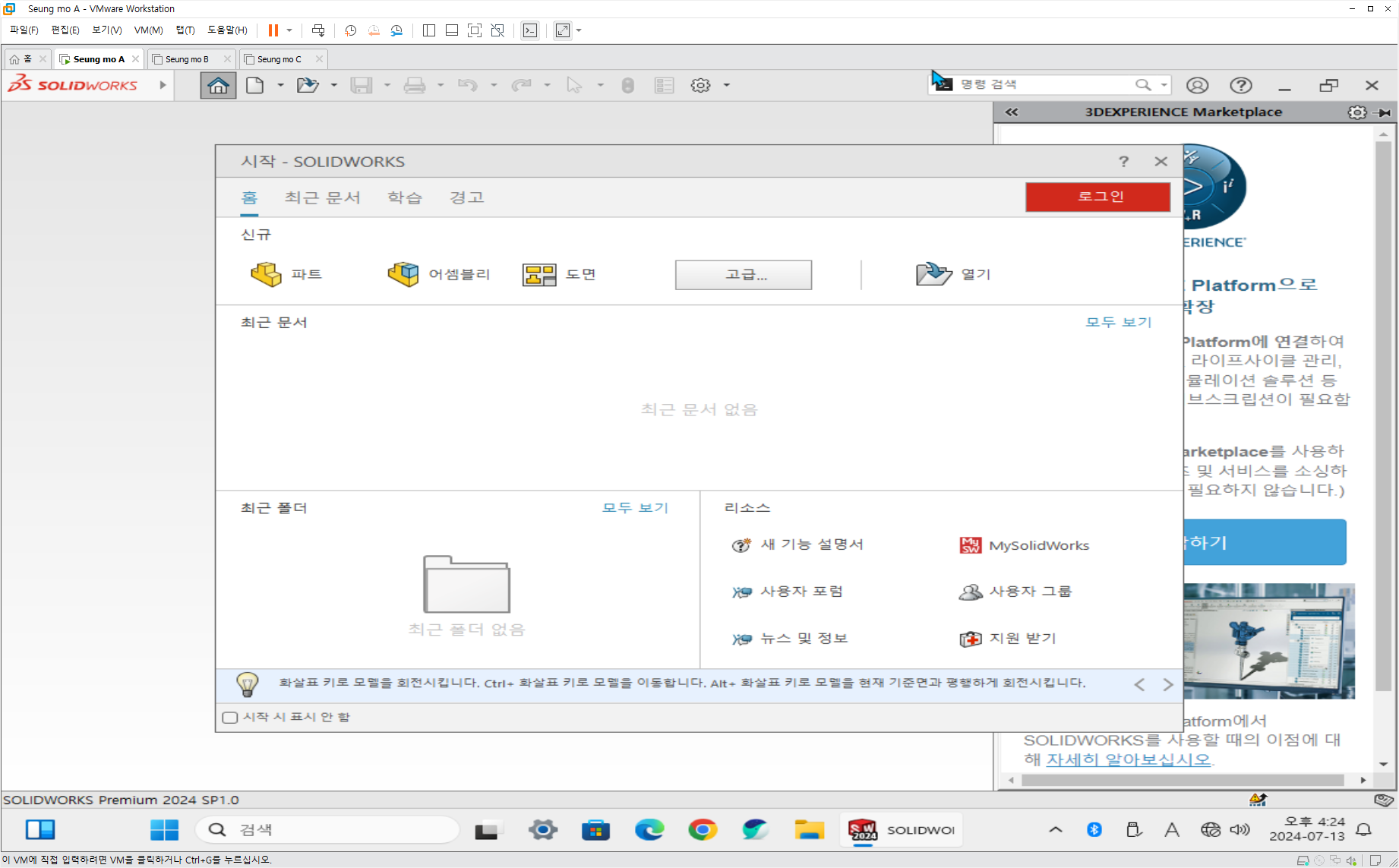Expand the Open file dropdown arrow
The height and width of the screenshot is (868, 1399).
333,85
